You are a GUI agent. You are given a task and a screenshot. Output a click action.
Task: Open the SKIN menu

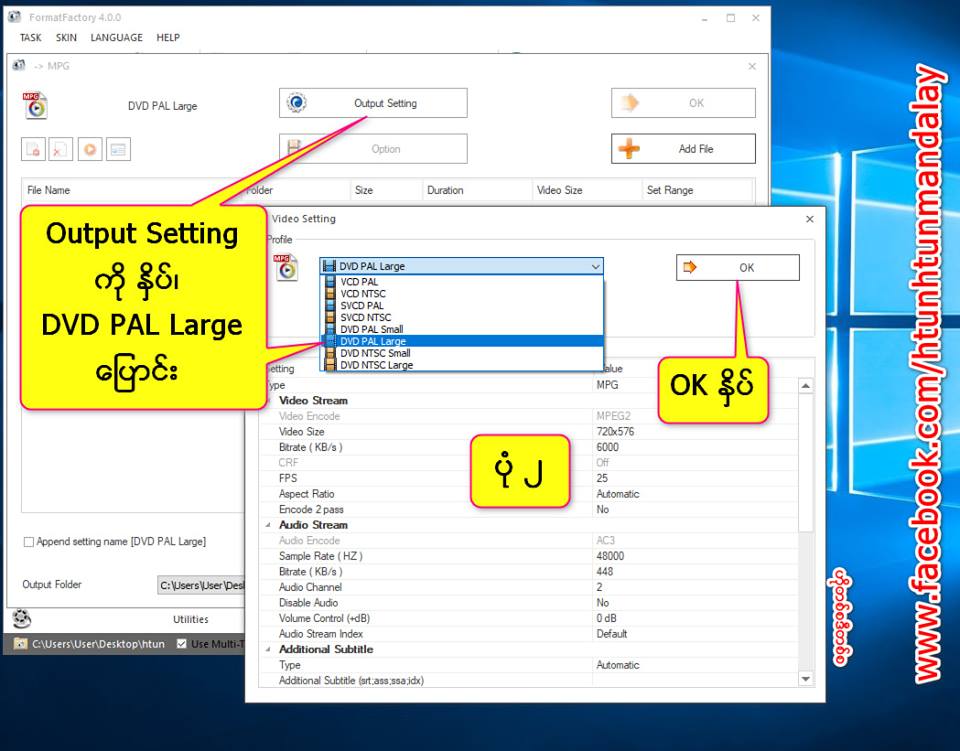[66, 38]
